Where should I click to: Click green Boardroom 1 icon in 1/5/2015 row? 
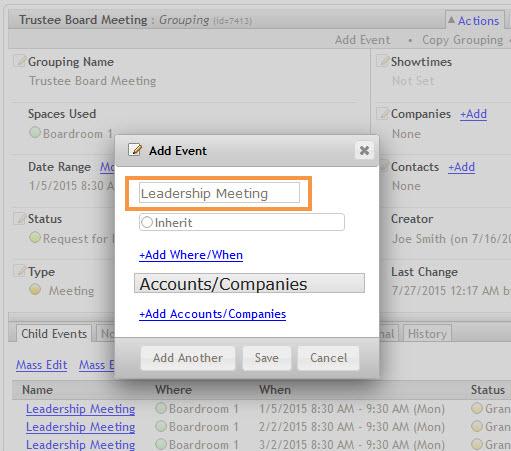(x=161, y=408)
